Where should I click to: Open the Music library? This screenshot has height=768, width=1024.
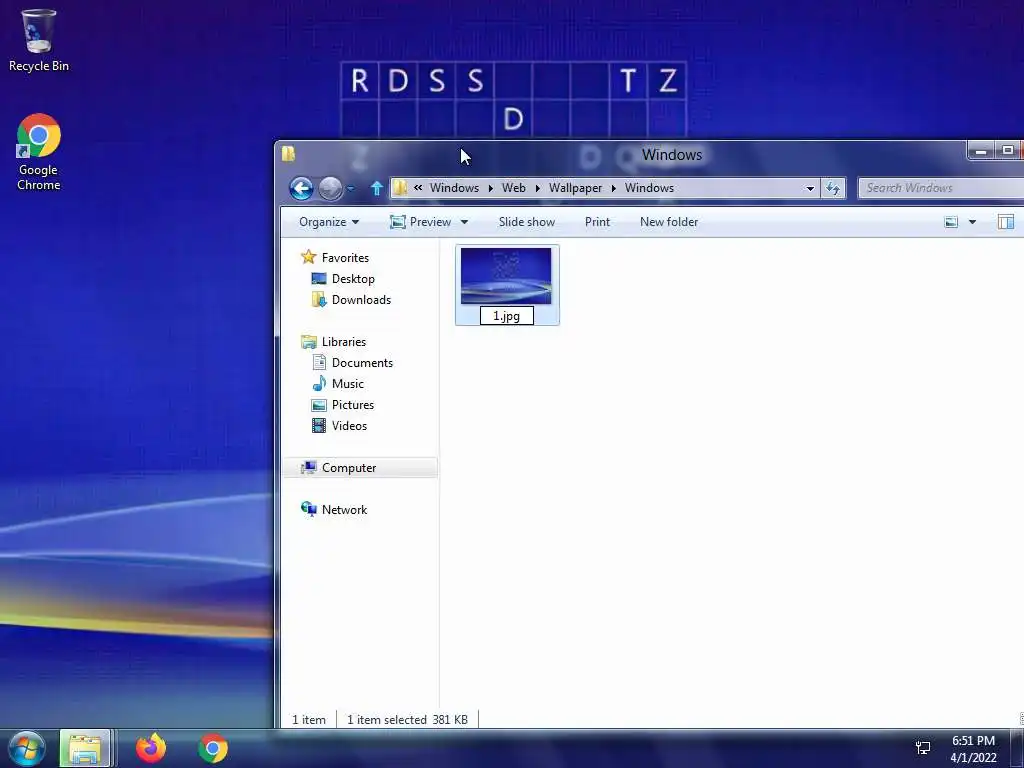[347, 384]
